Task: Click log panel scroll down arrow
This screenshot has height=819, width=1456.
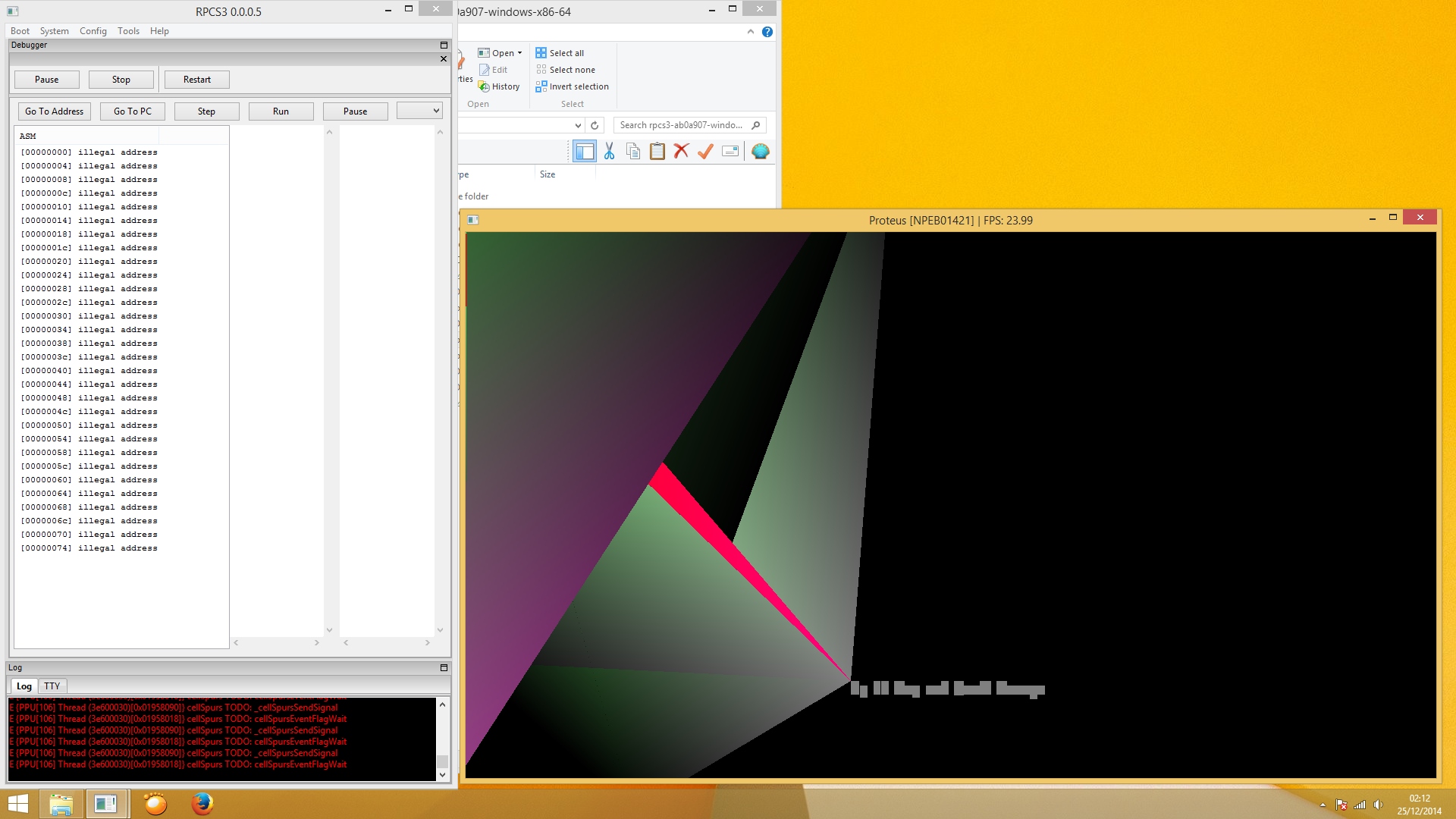Action: pyautogui.click(x=442, y=774)
